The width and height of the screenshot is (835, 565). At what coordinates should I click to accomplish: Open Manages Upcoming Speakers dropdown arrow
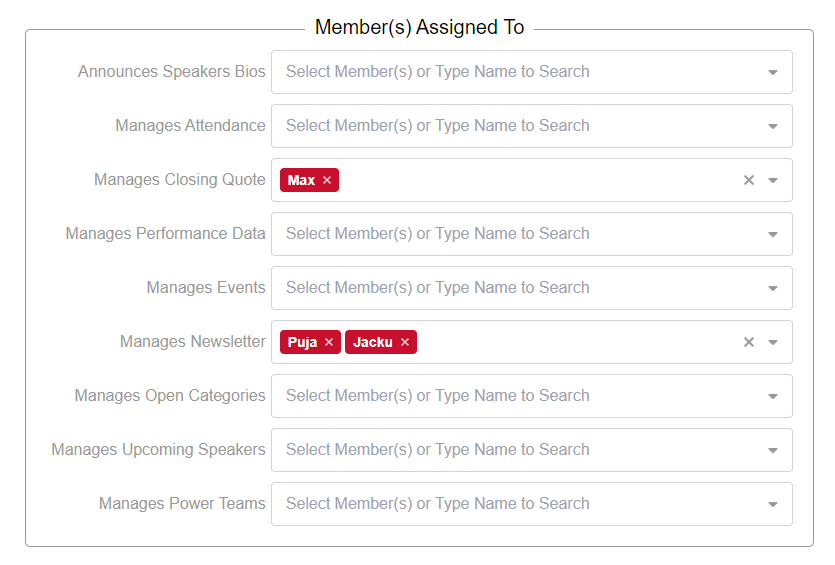click(773, 451)
